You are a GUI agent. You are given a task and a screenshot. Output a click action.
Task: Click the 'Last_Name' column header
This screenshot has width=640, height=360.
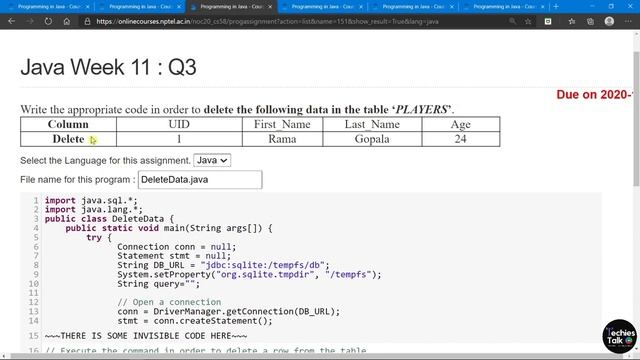(372, 124)
